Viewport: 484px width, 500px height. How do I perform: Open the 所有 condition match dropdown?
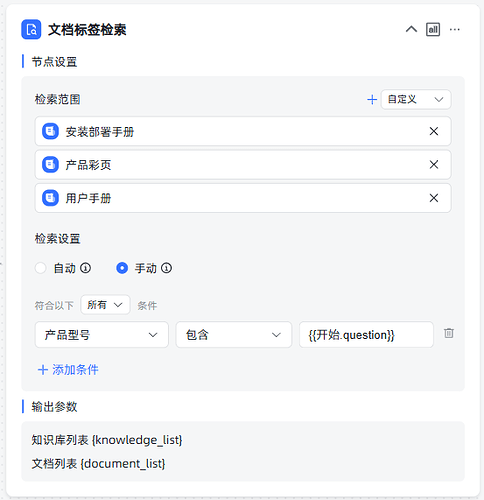click(105, 305)
